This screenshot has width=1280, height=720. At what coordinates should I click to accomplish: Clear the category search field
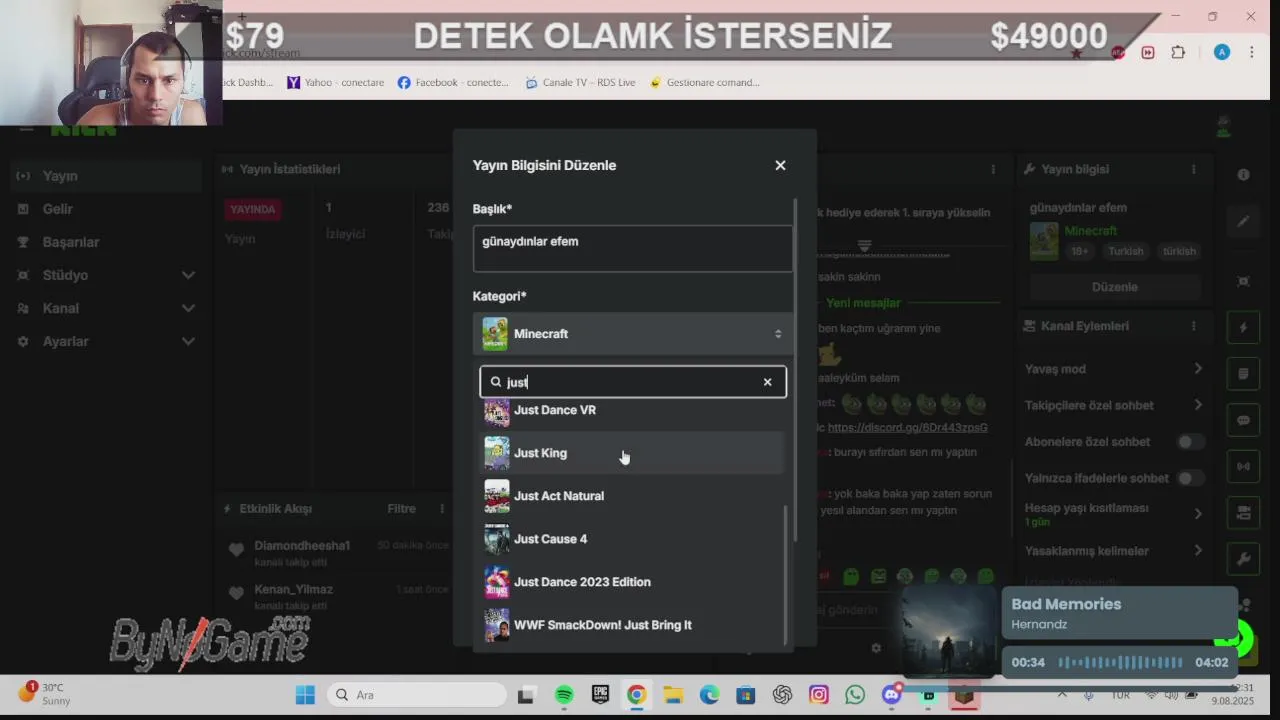(767, 382)
